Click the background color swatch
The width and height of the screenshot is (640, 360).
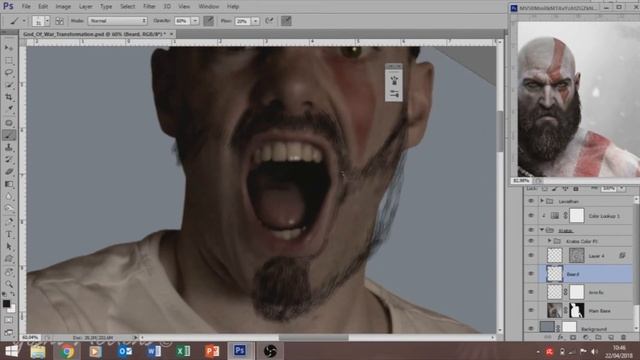12,309
